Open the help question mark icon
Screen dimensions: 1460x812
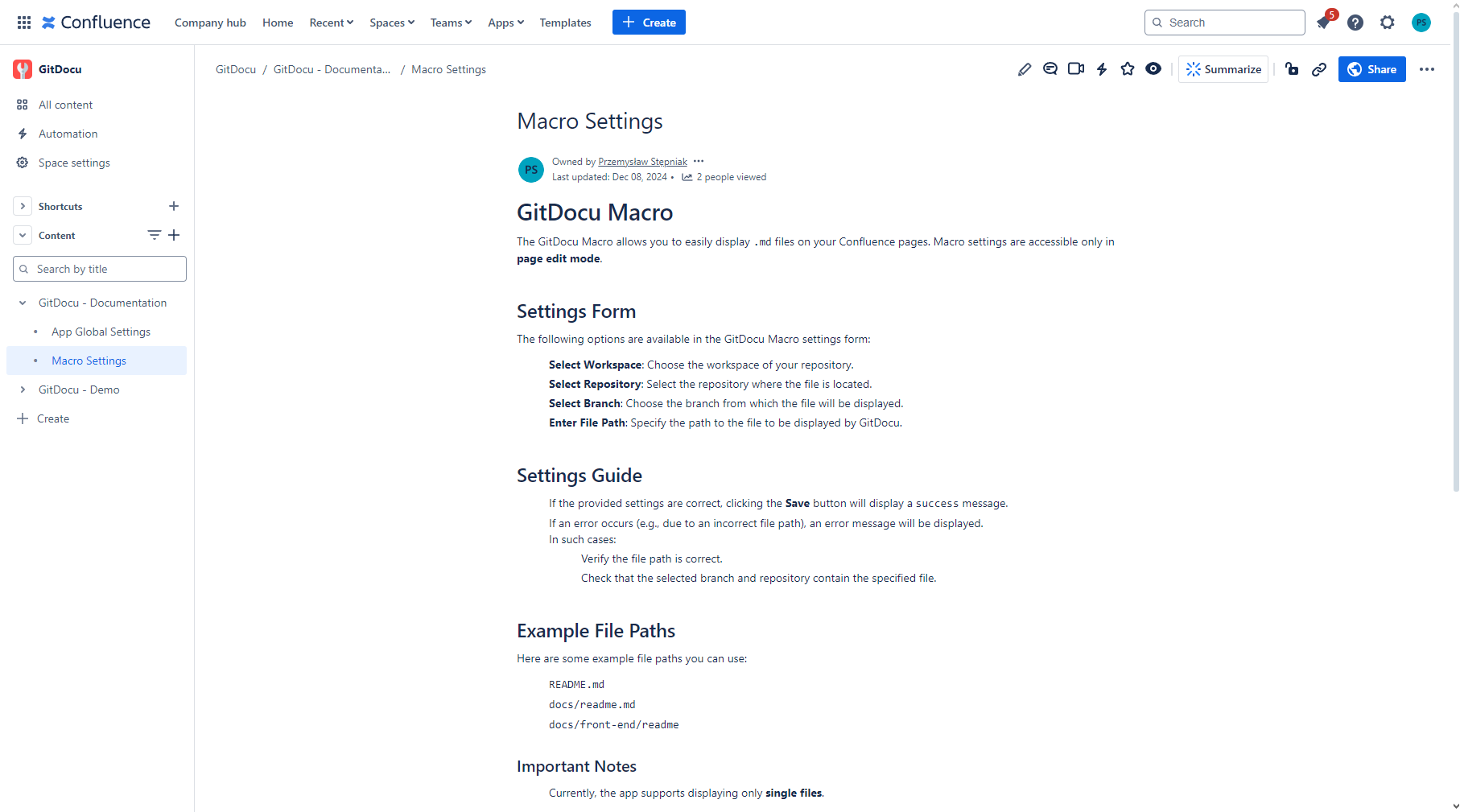coord(1355,23)
